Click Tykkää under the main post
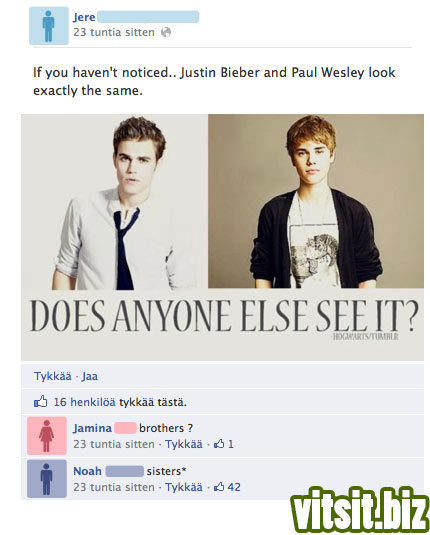Viewport: 430px width, 535px height. pos(53,376)
